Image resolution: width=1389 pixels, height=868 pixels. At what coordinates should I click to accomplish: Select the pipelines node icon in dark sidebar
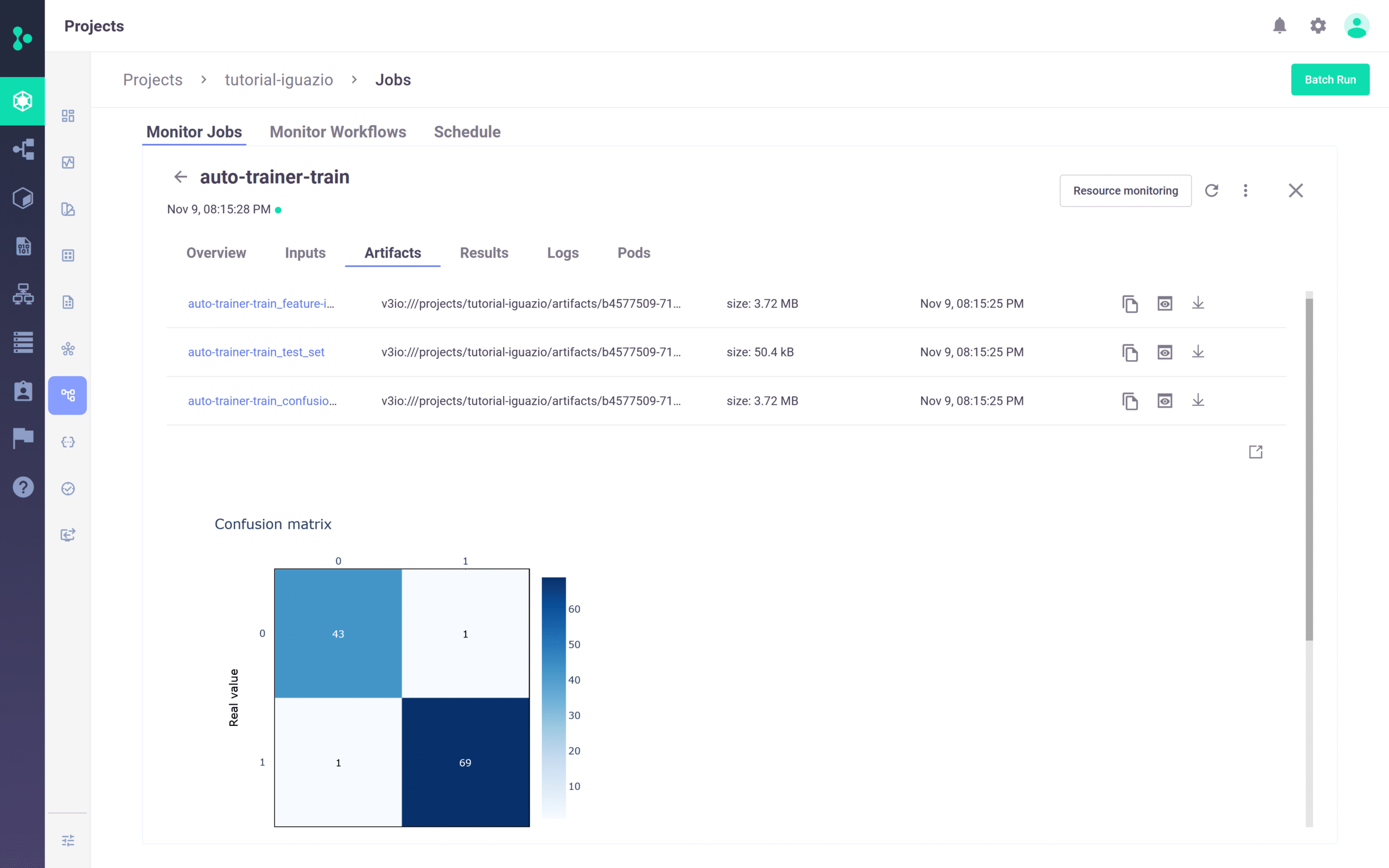click(23, 149)
